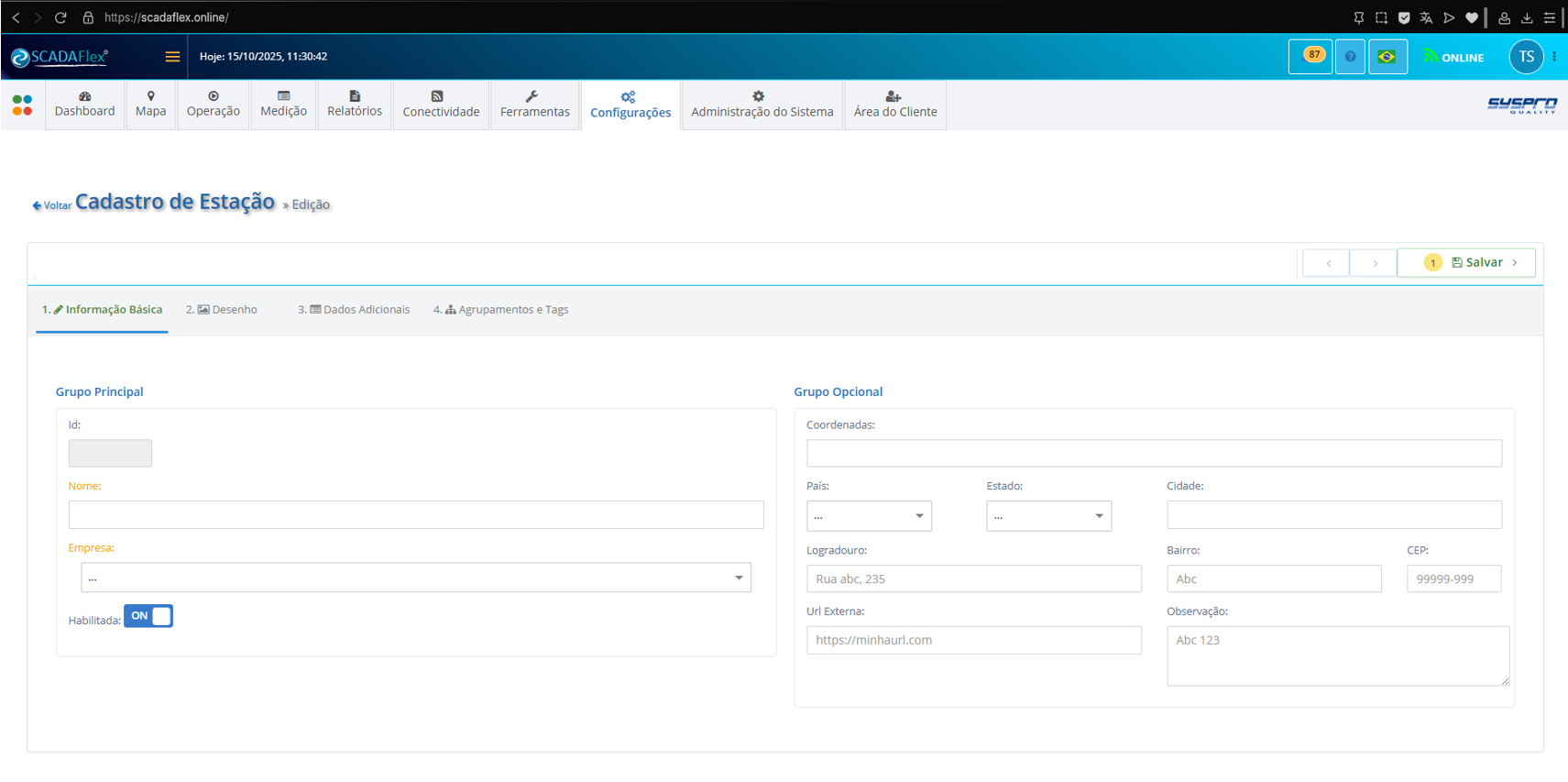Open the vertical dots options menu
Viewport: 1568px width, 782px height.
click(x=1554, y=57)
